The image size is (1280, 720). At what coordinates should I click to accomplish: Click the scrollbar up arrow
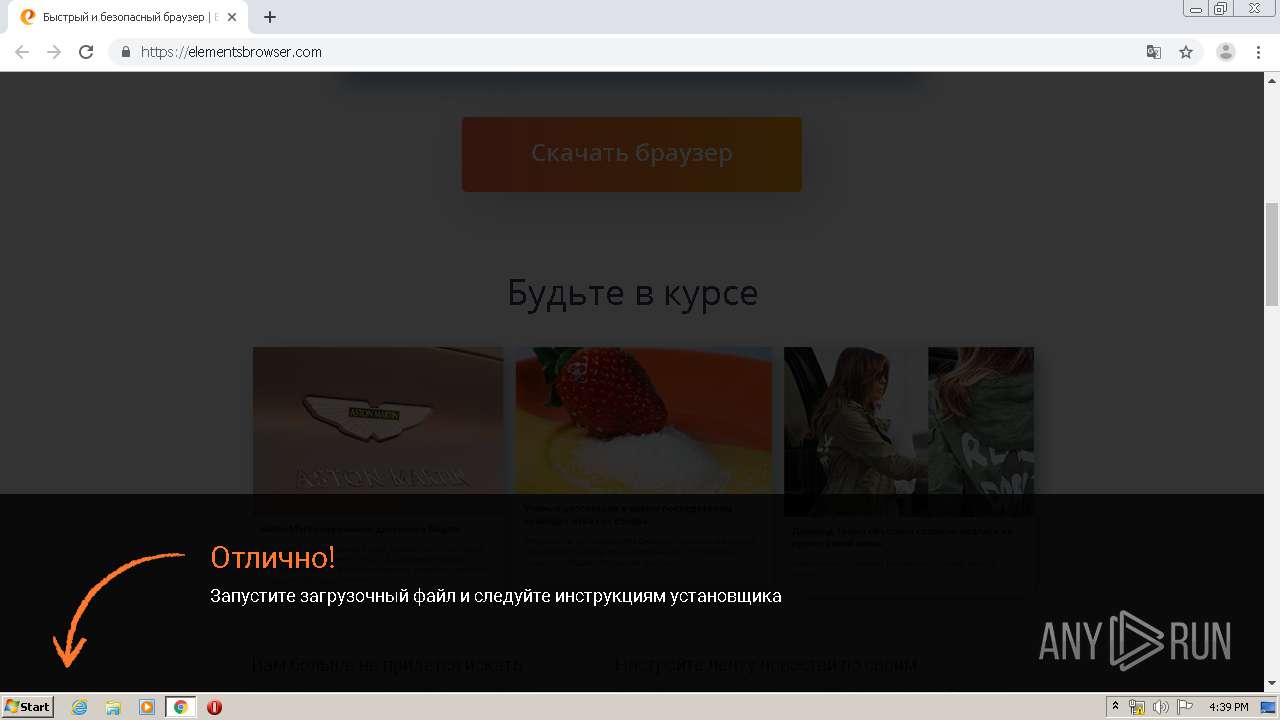[1272, 80]
